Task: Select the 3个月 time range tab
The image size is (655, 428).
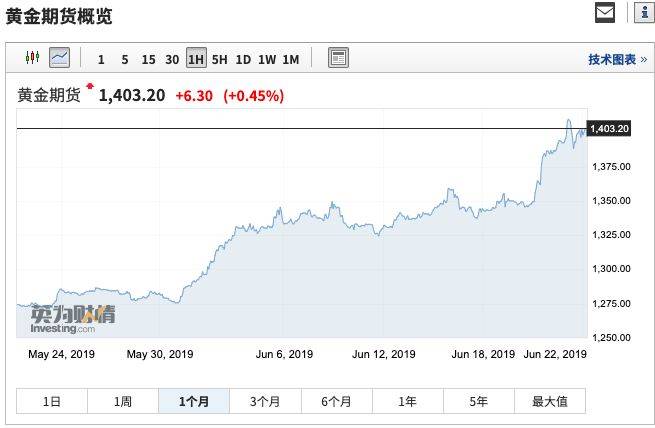Action: click(265, 401)
